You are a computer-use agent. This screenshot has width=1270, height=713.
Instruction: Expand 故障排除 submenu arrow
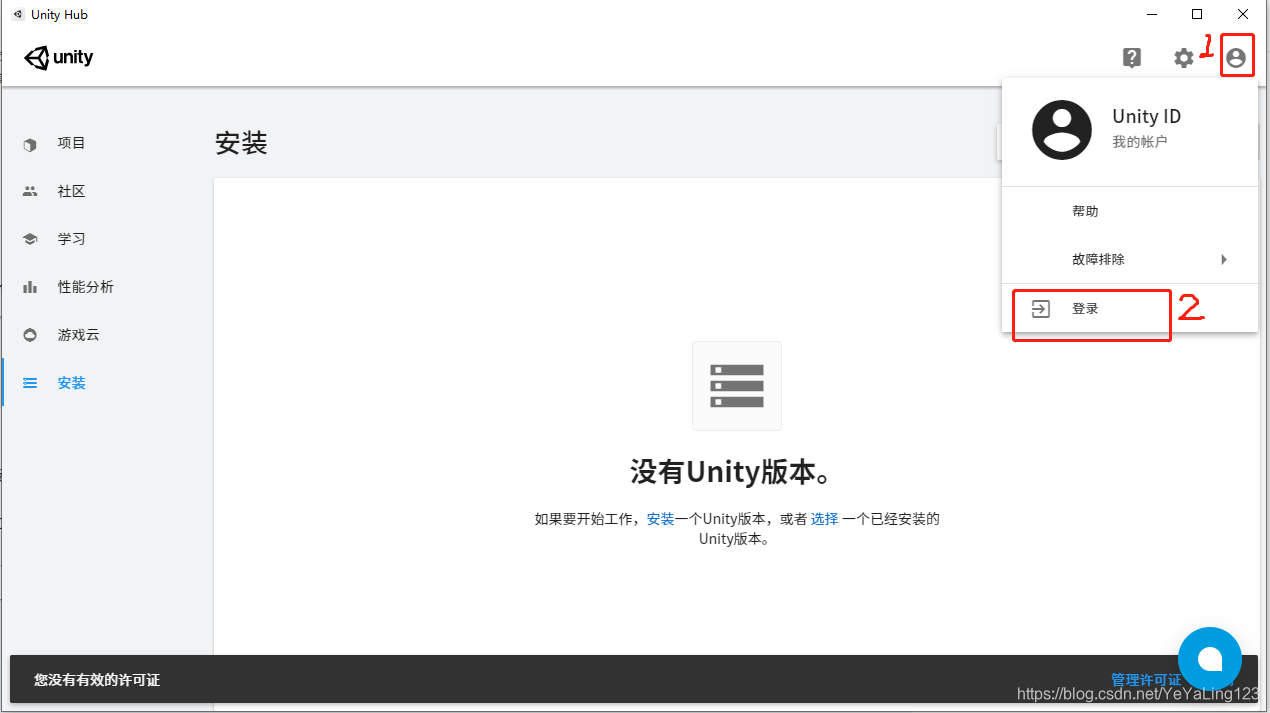pos(1224,260)
